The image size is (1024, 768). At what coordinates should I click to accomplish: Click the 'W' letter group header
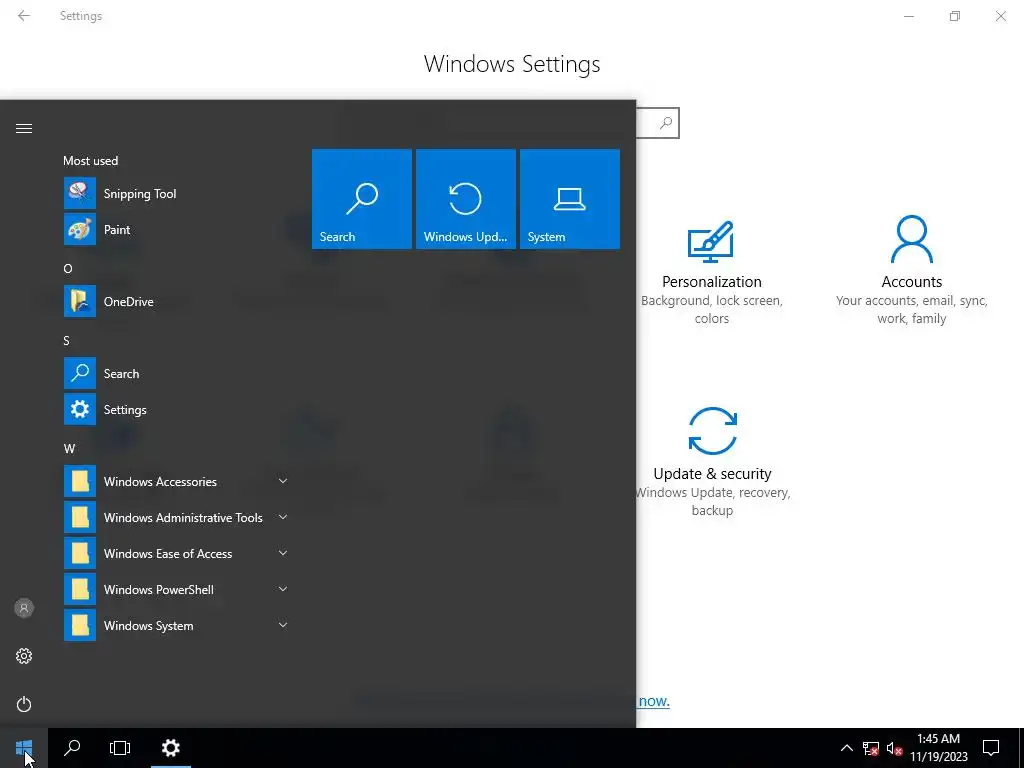[x=69, y=449]
